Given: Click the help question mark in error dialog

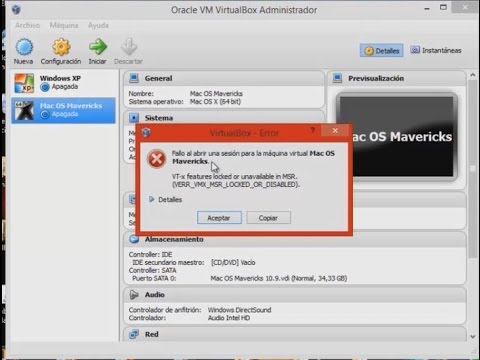Looking at the screenshot, I should pyautogui.click(x=312, y=130).
